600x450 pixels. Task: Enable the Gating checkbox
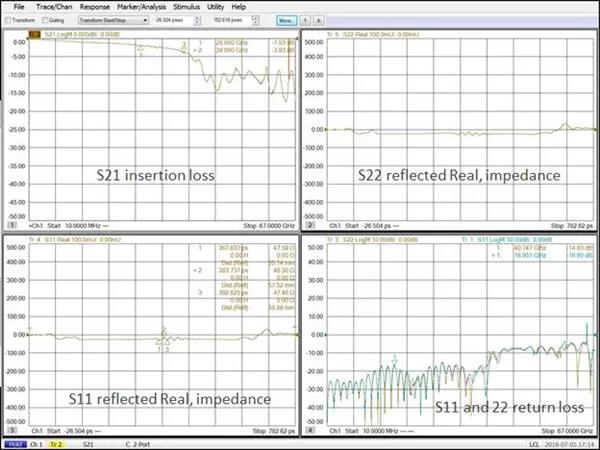[44, 19]
